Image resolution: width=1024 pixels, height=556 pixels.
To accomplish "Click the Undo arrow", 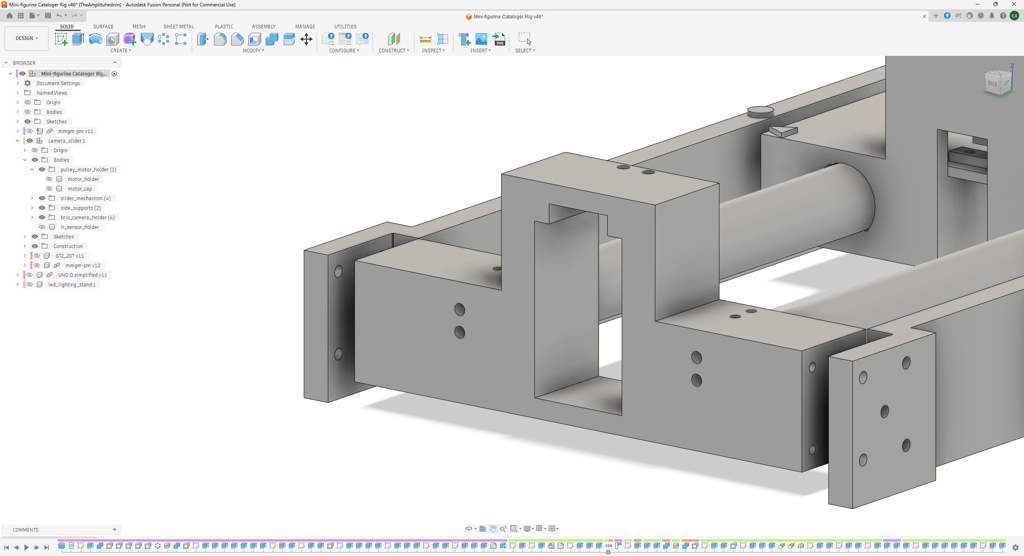I will point(59,16).
